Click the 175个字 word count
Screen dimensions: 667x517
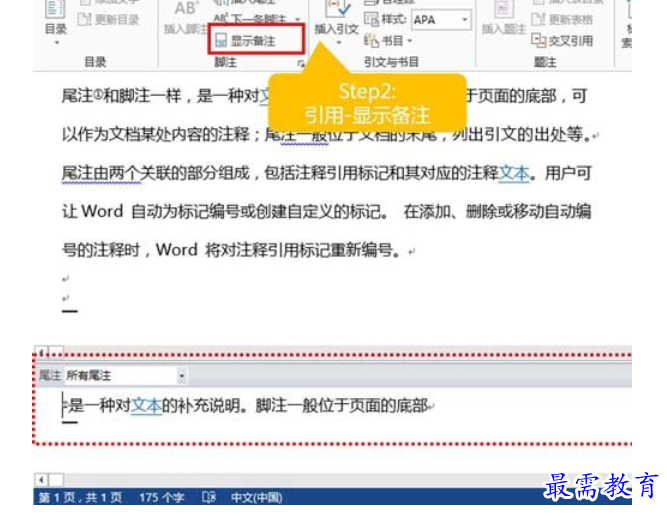162,497
